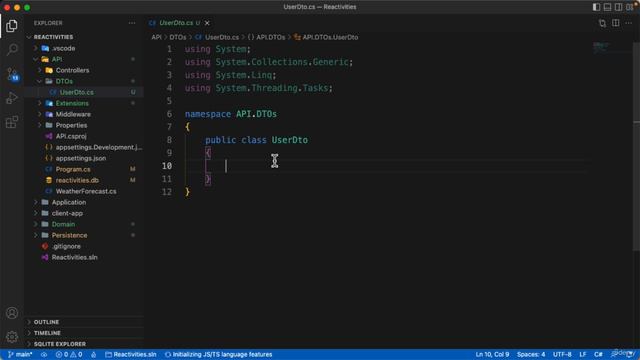Open the Explorer view in activity bar
This screenshot has height=360, width=640.
point(12,26)
